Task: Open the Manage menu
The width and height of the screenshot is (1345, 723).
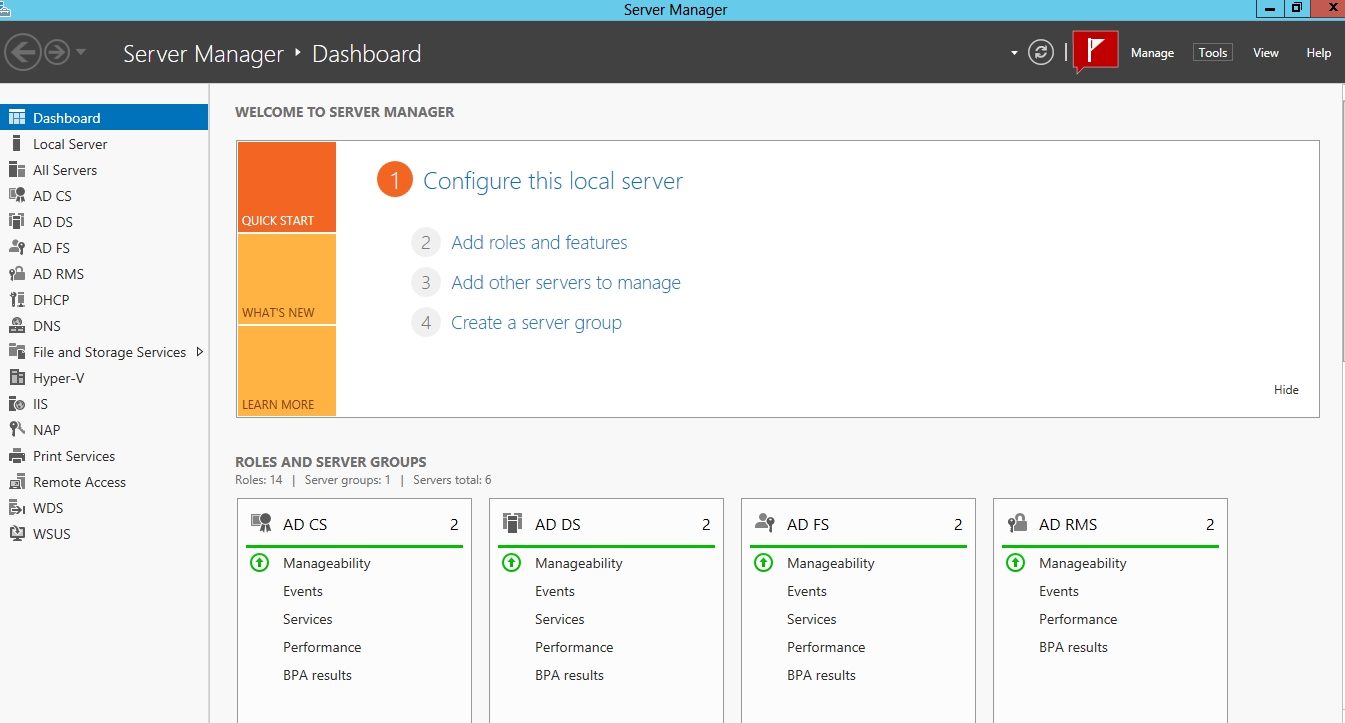Action: click(1152, 53)
